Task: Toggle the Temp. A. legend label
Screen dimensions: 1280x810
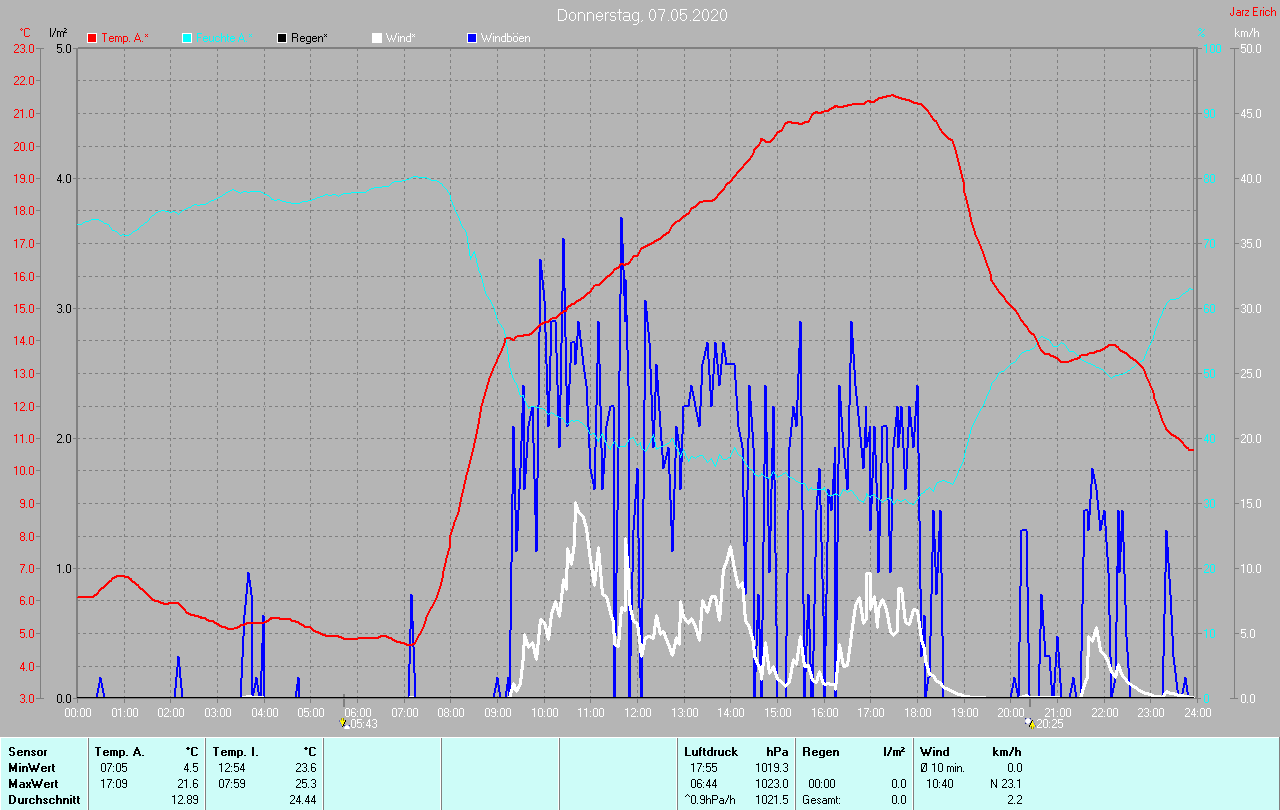Action: pos(125,38)
